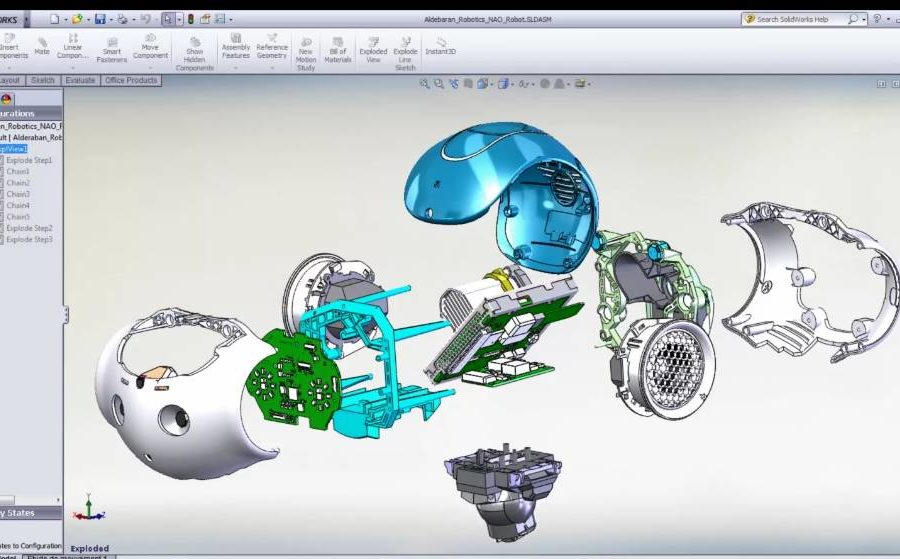Screen dimensions: 900x559
Task: Start a New Motion Study
Action: tap(306, 54)
